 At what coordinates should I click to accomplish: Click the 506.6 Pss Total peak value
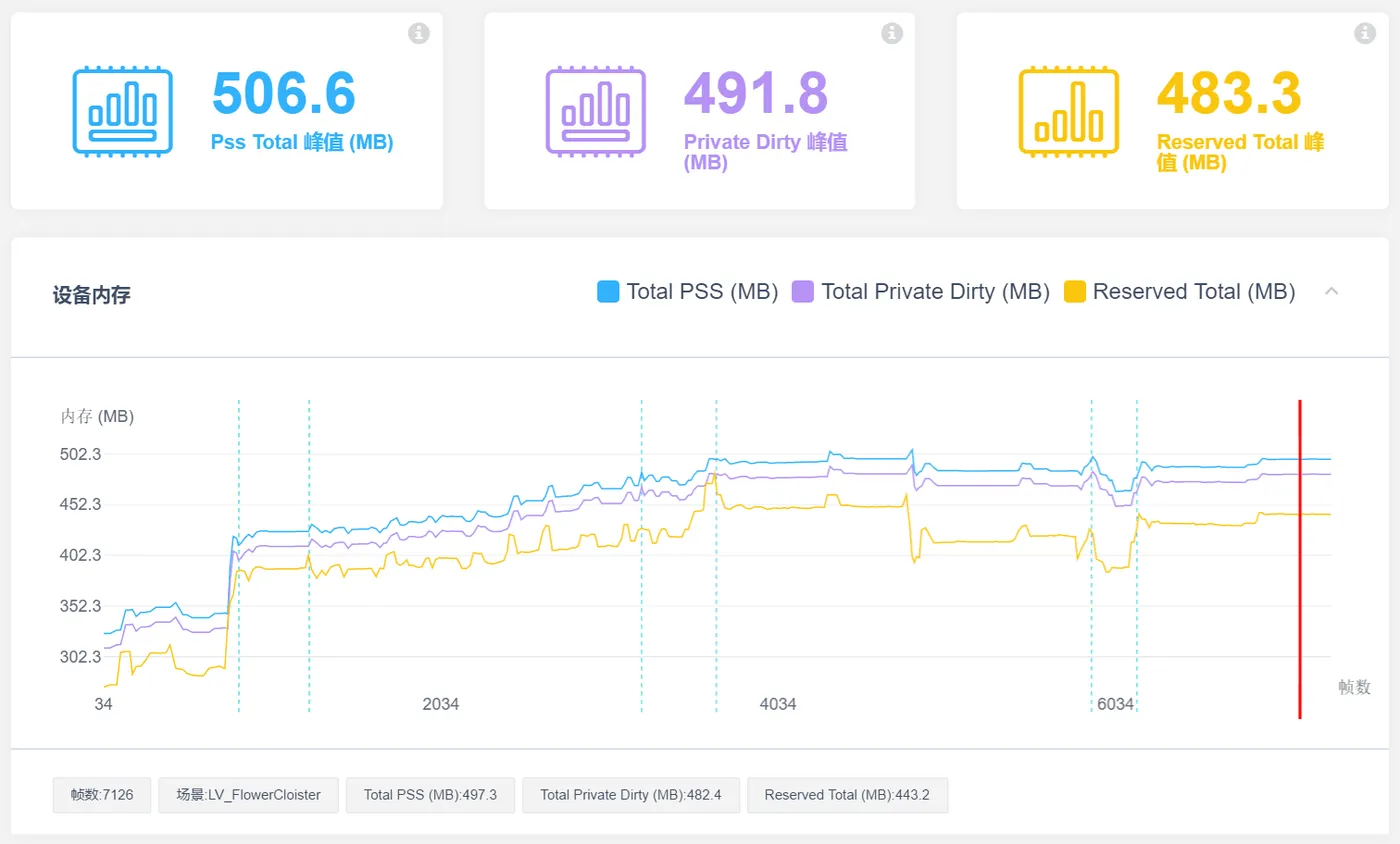[x=284, y=94]
